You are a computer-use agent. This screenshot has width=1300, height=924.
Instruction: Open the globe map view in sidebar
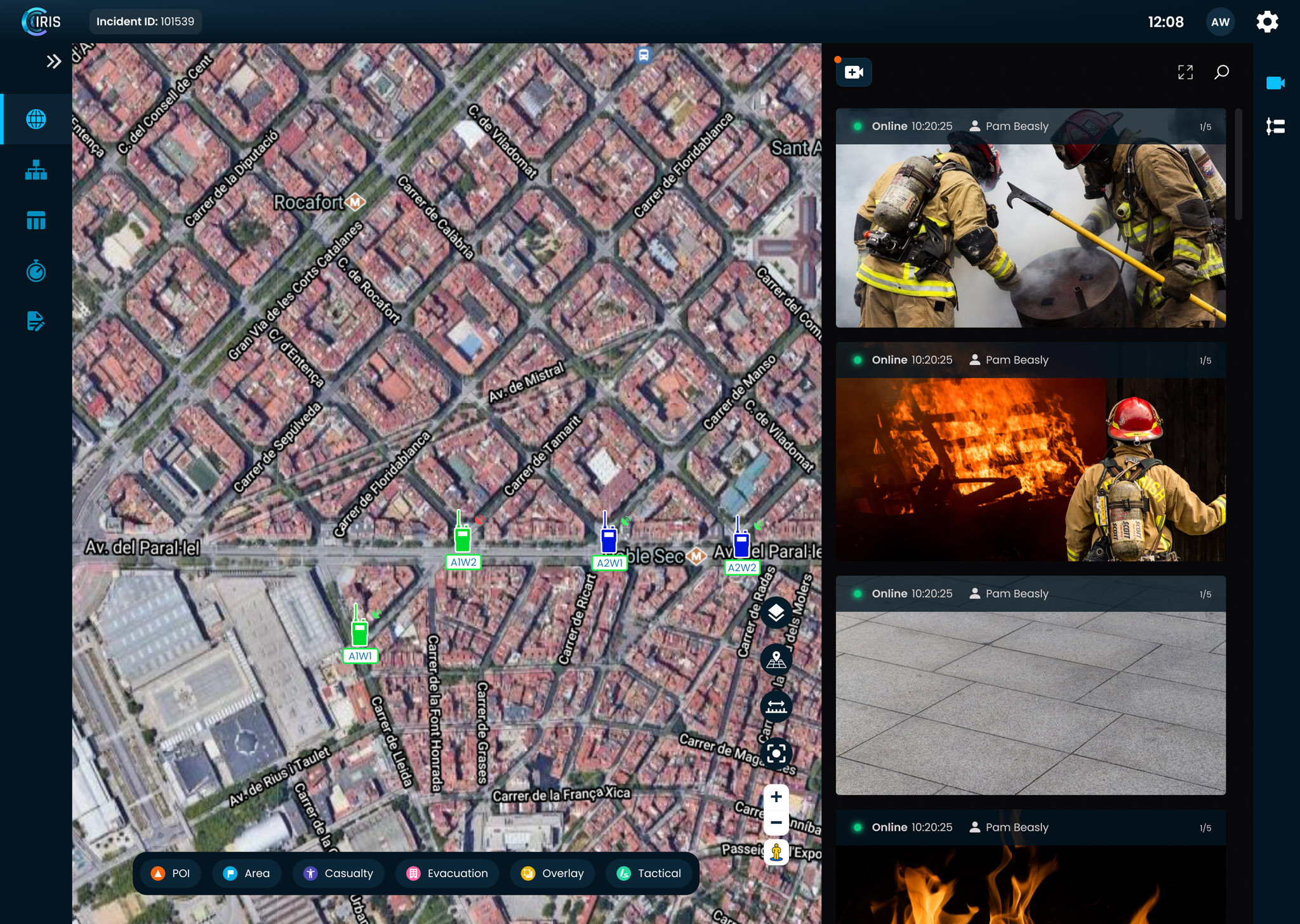click(x=36, y=119)
